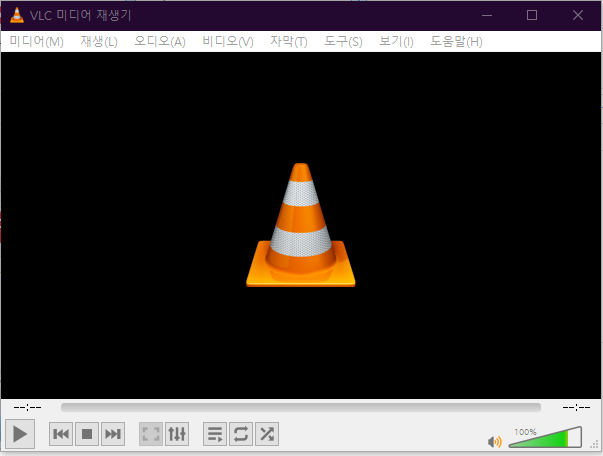
Task: Mute audio using the speaker icon
Action: [x=495, y=442]
